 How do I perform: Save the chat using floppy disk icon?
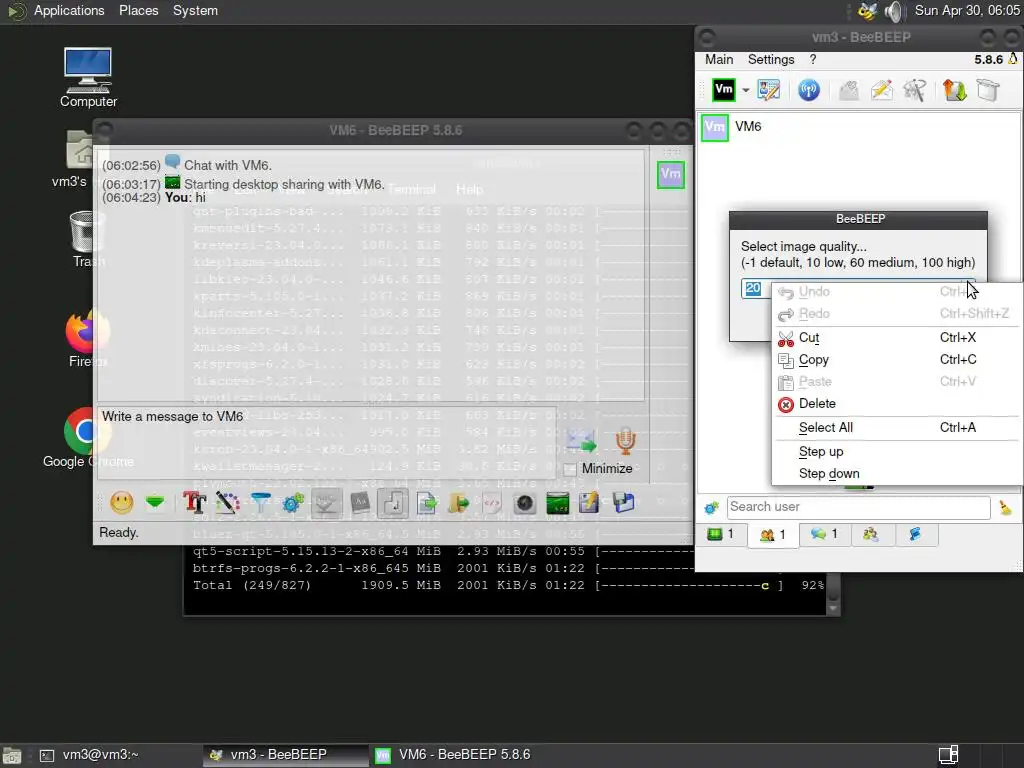point(623,503)
